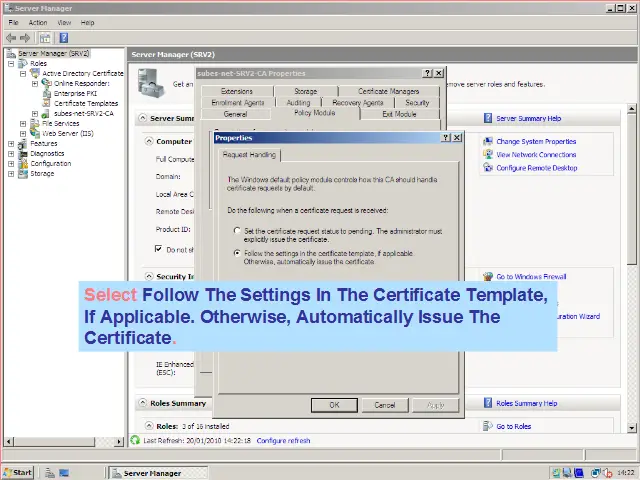
Task: Click OK in Properties dialog
Action: 334,405
